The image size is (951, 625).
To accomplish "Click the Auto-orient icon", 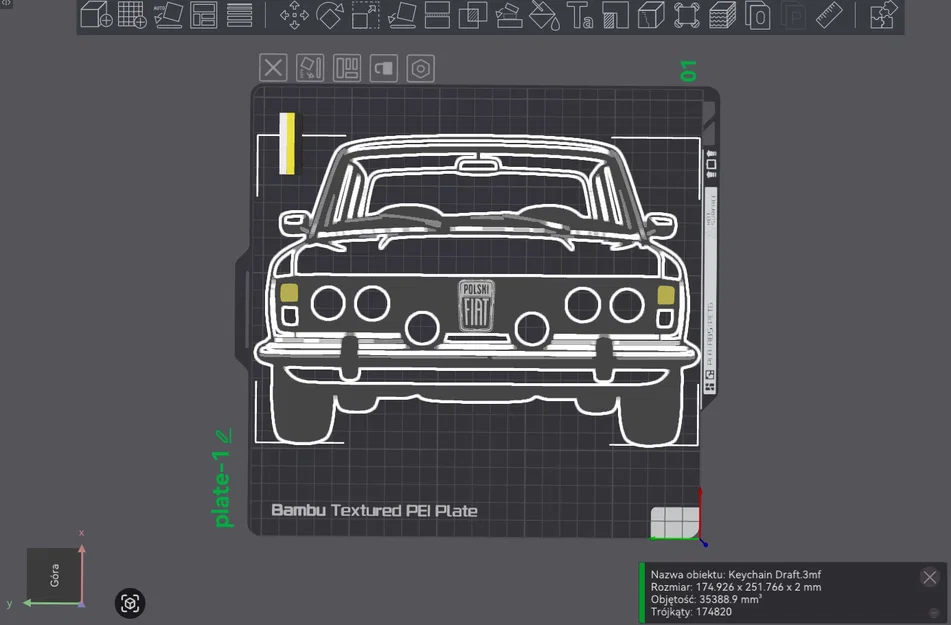I will pyautogui.click(x=167, y=16).
